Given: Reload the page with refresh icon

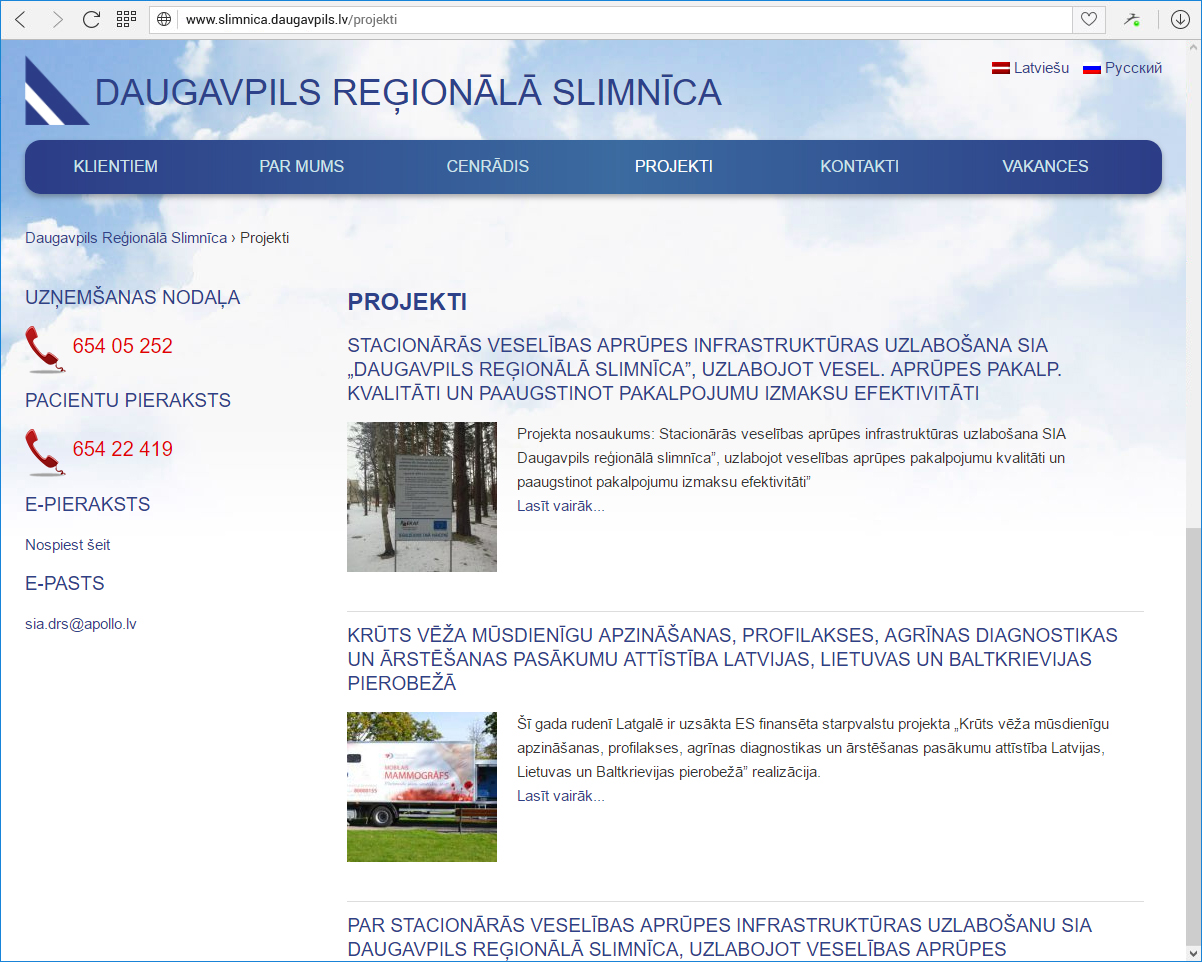Looking at the screenshot, I should click(91, 19).
